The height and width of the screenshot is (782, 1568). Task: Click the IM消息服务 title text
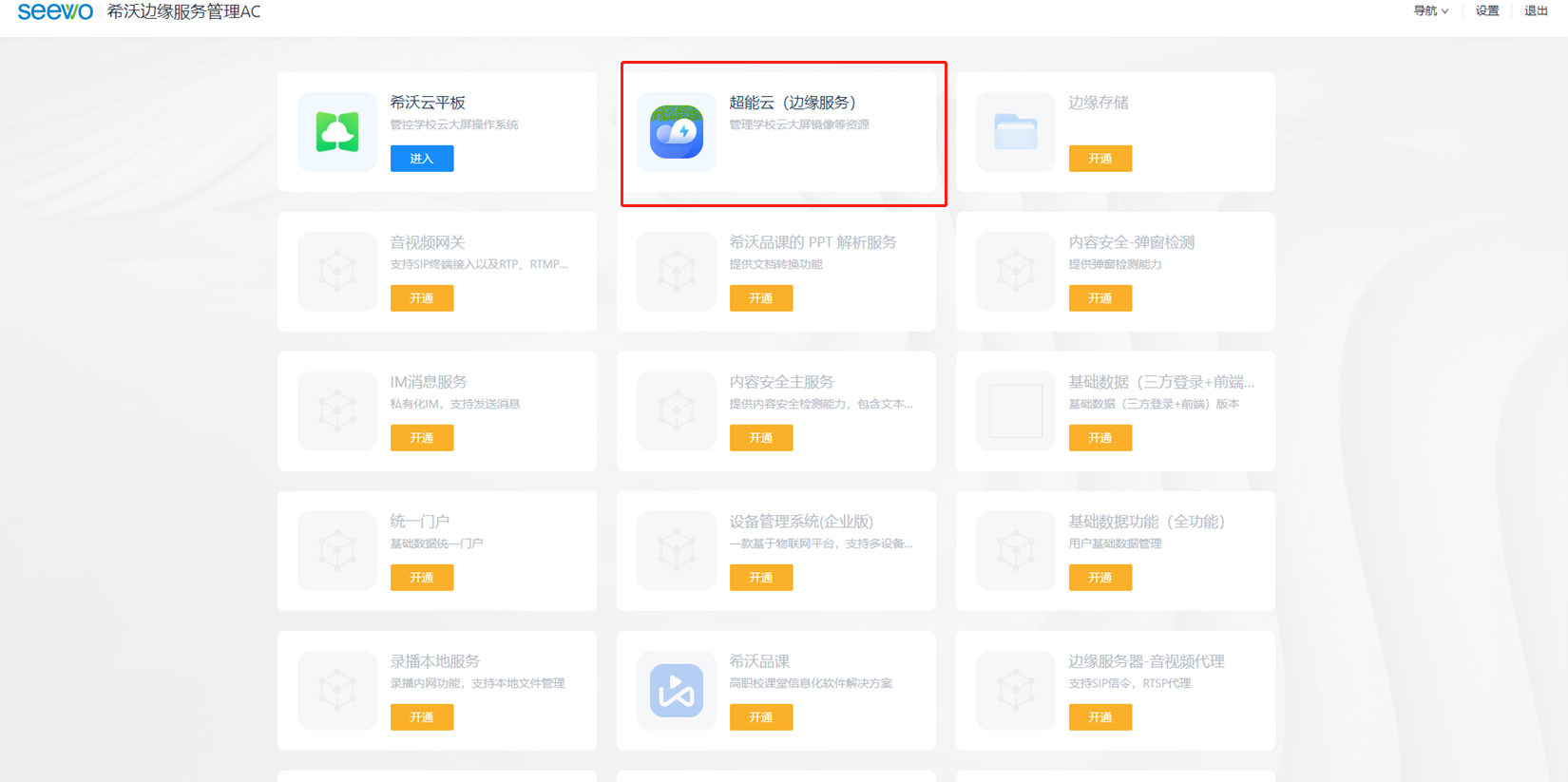(429, 382)
